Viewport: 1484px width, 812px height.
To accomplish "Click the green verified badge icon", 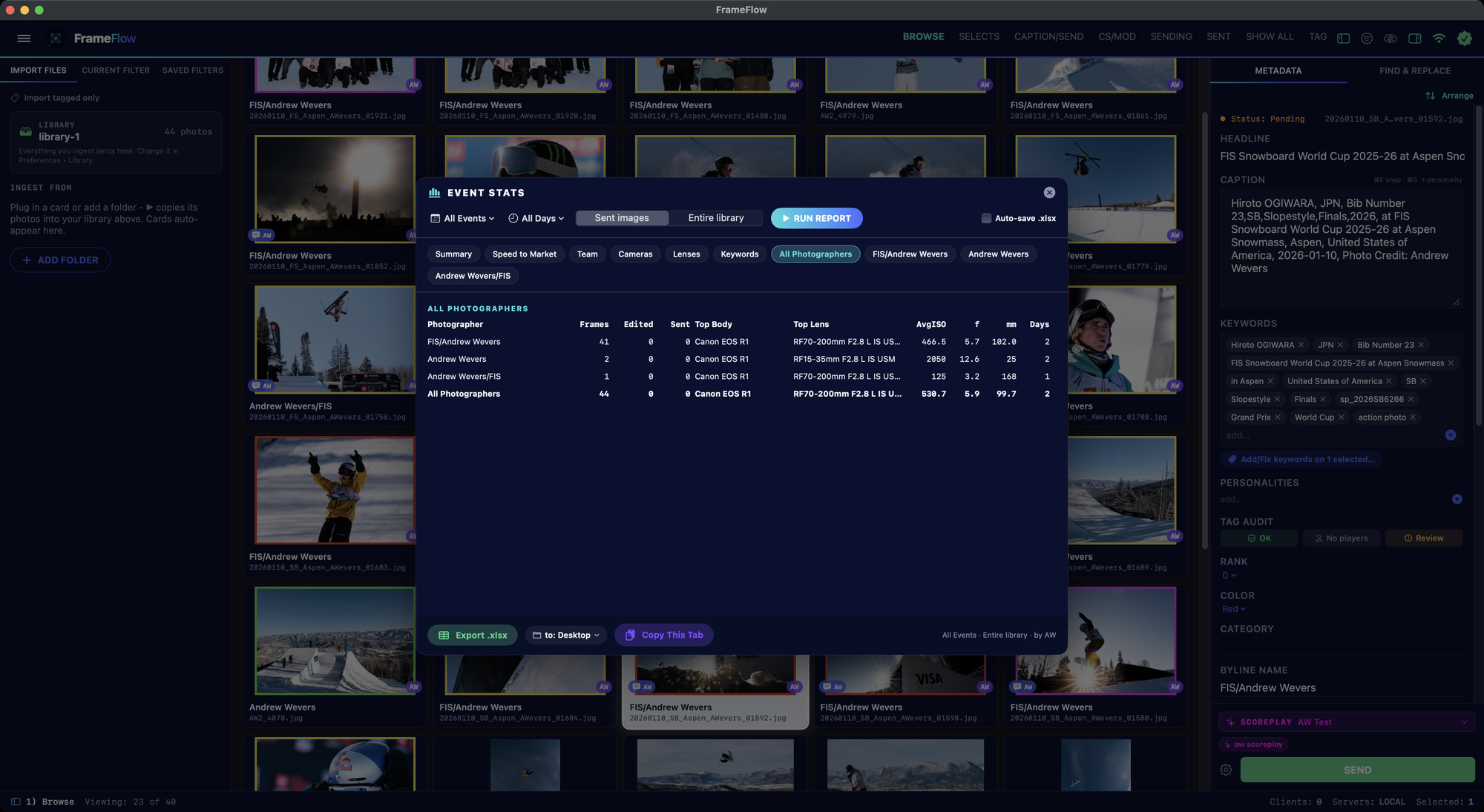I will tap(1464, 39).
